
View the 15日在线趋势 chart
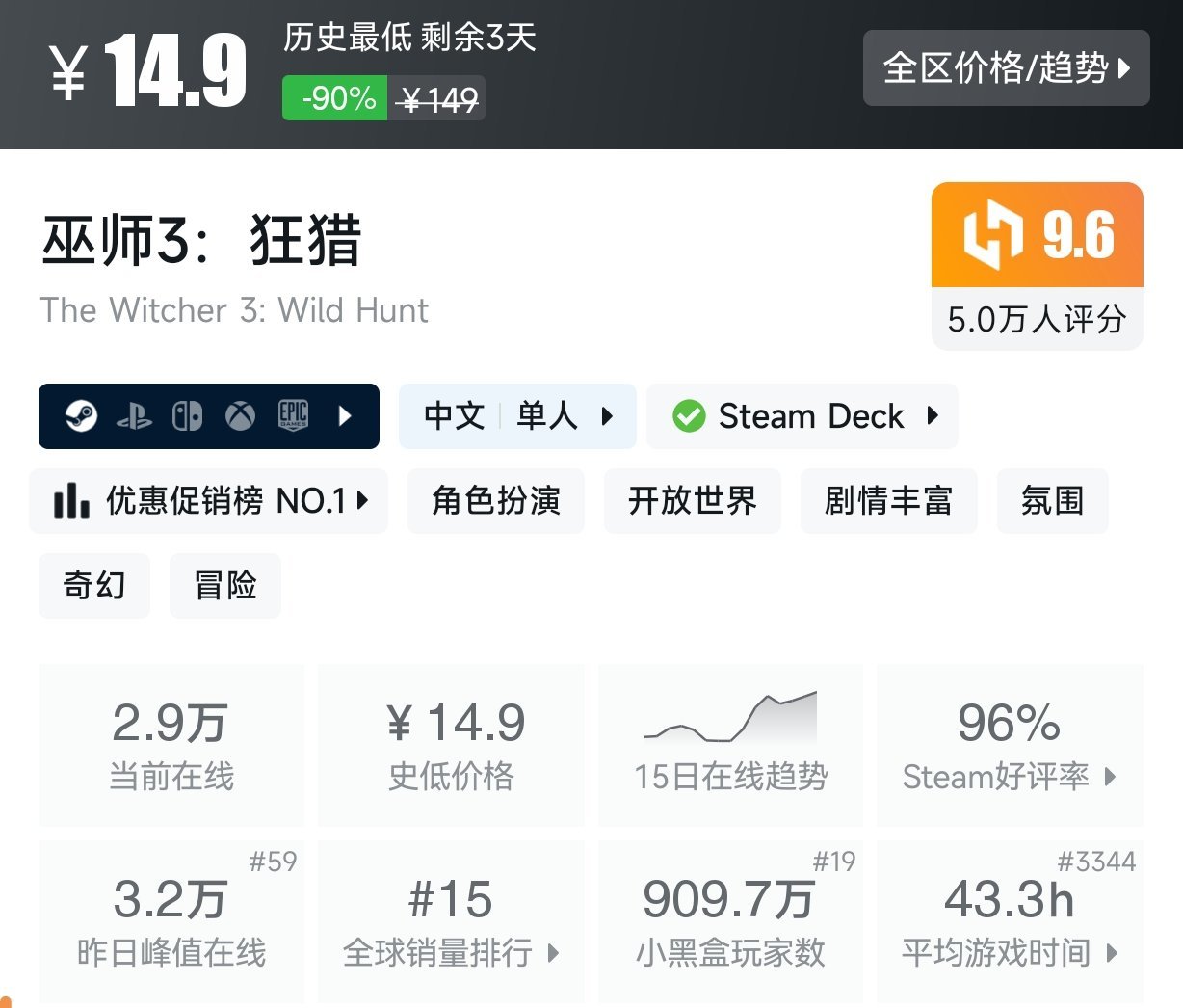coord(730,746)
